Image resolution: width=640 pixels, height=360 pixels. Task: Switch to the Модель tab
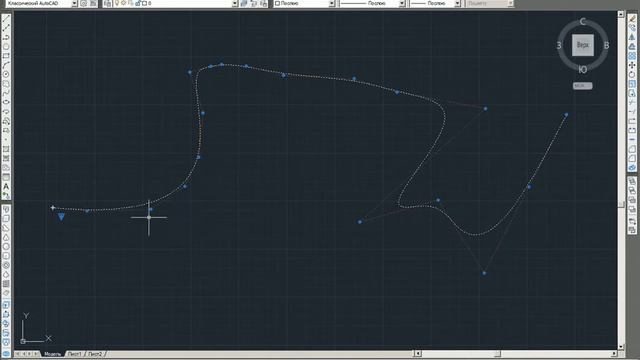52,354
